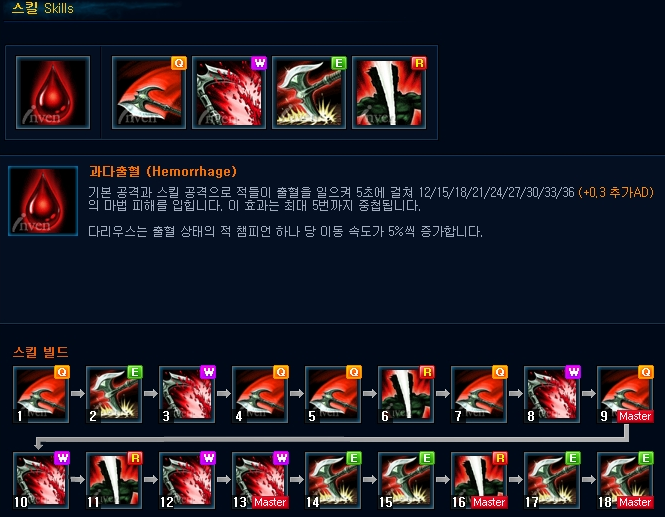Open the R ultimate skill icon
This screenshot has height=517, width=665.
pyautogui.click(x=389, y=92)
